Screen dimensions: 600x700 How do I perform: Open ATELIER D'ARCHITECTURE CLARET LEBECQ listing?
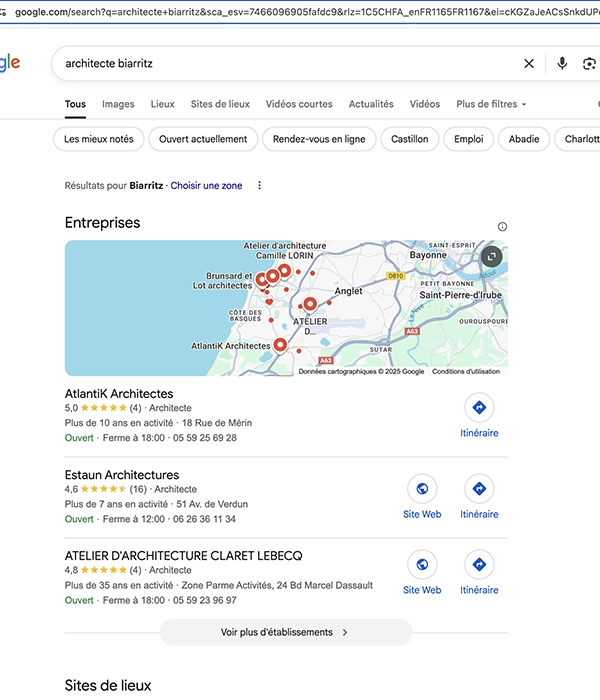[x=183, y=556]
